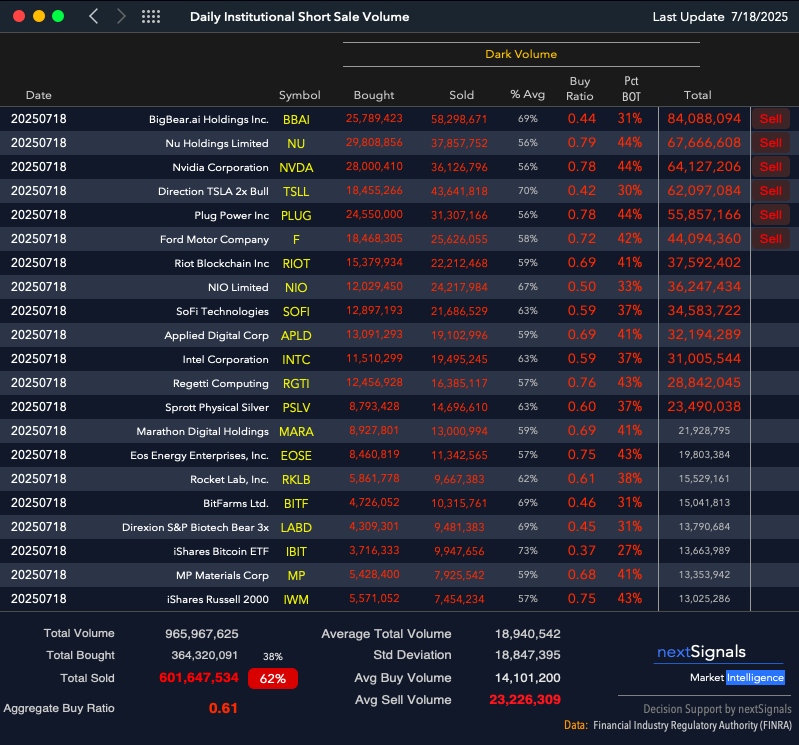Click the highlighted Intelligence word
Image resolution: width=799 pixels, height=745 pixels.
[755, 677]
